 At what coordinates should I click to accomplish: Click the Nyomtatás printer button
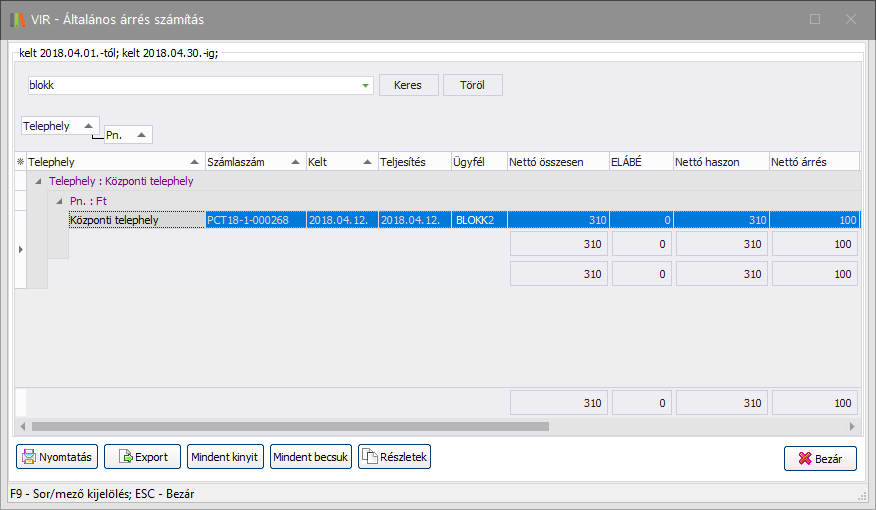point(55,457)
